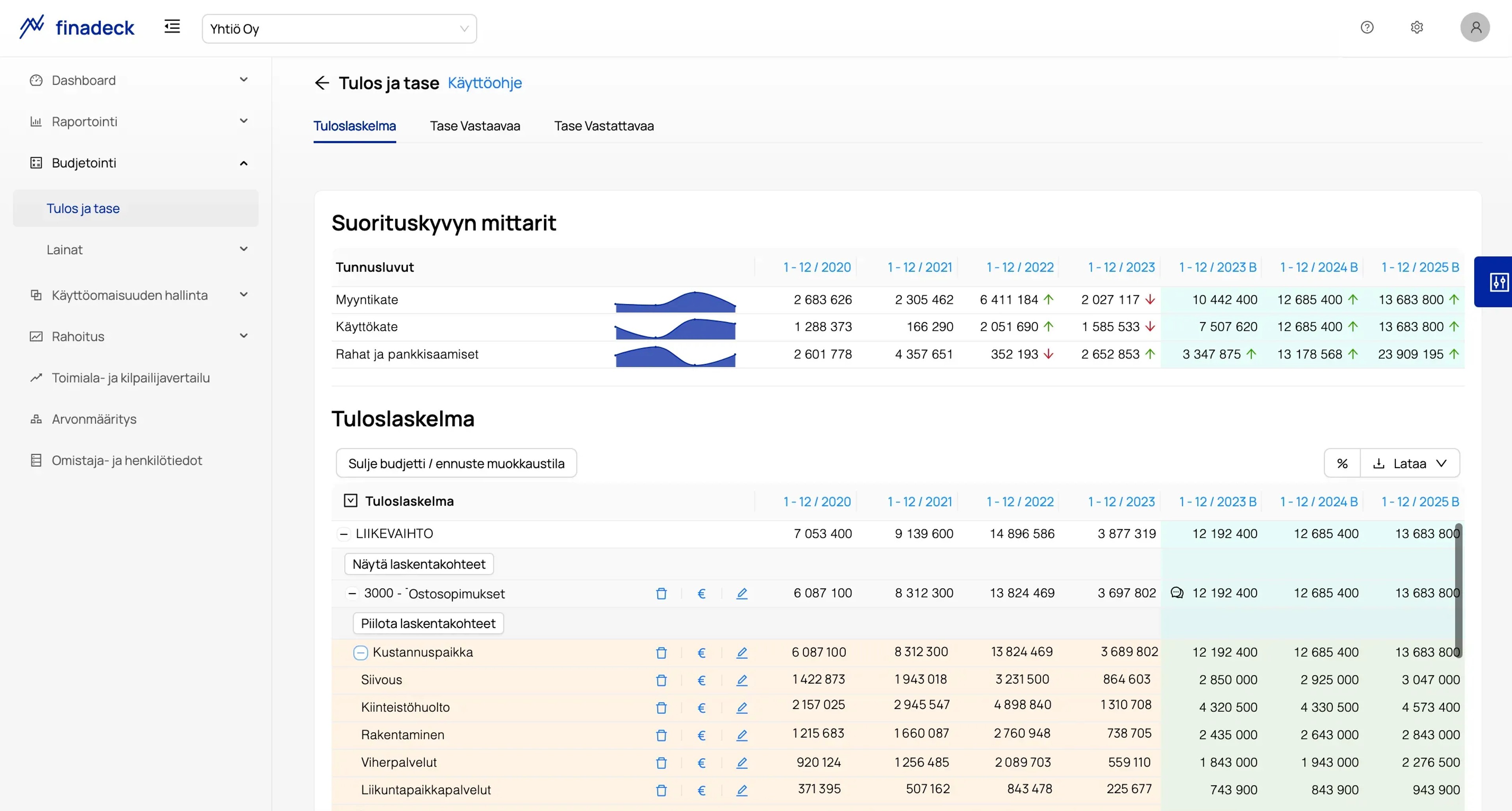Viewport: 1512px width, 811px height.
Task: Collapse the sidebar menu icon
Action: [172, 27]
